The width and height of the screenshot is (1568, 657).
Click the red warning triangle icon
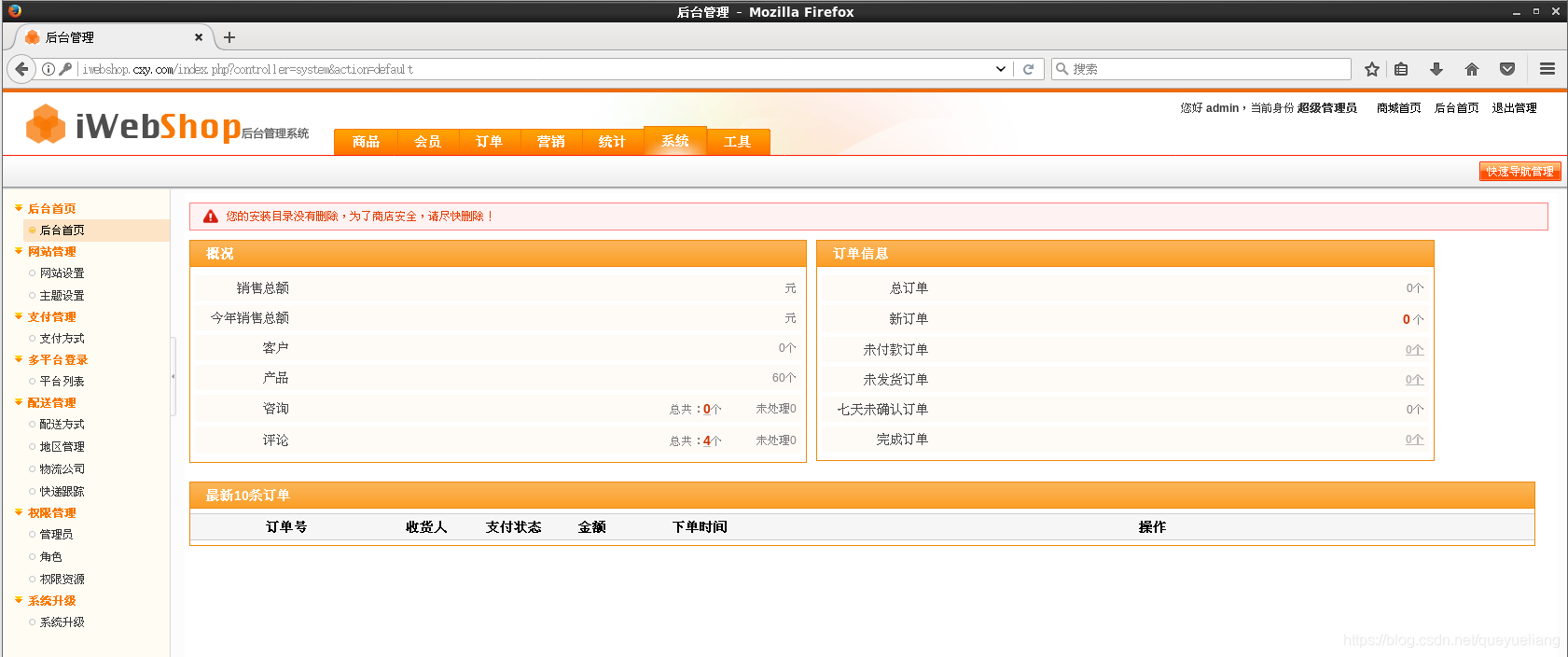pyautogui.click(x=211, y=217)
